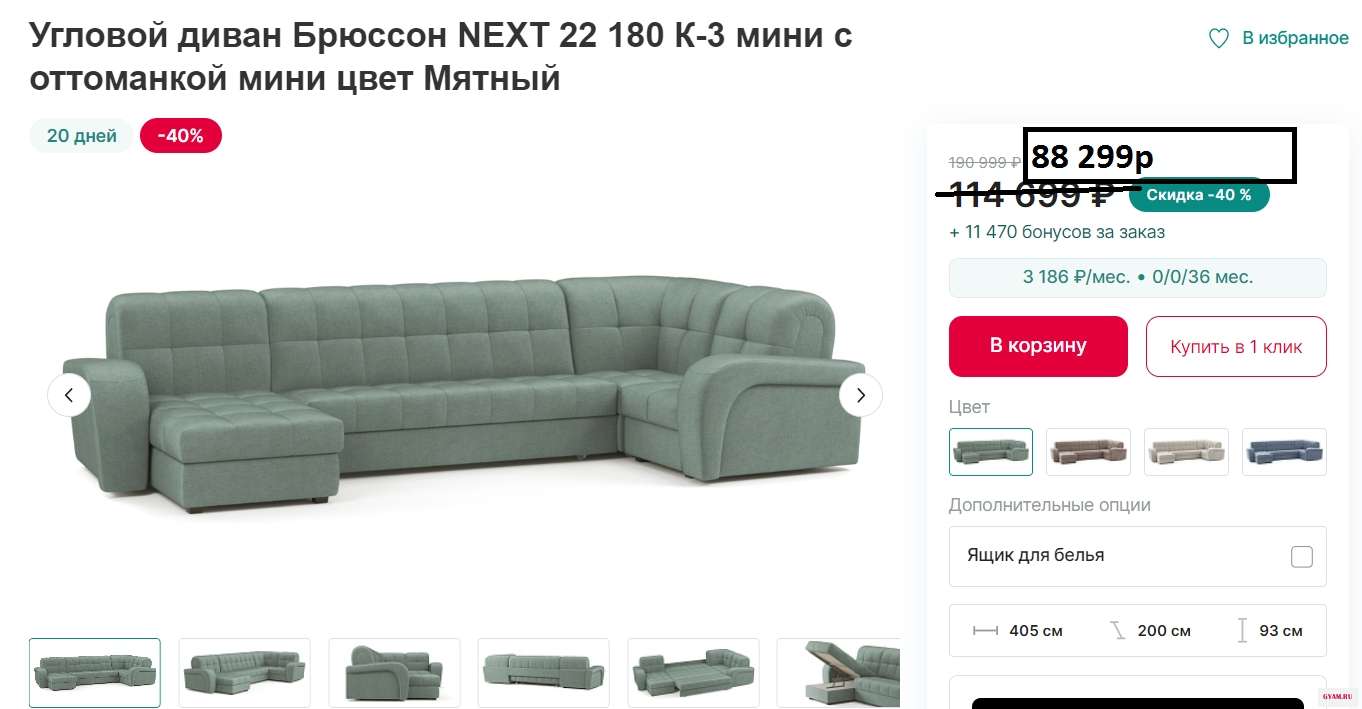
Task: Choose the brown sofa color option
Action: pos(1088,452)
